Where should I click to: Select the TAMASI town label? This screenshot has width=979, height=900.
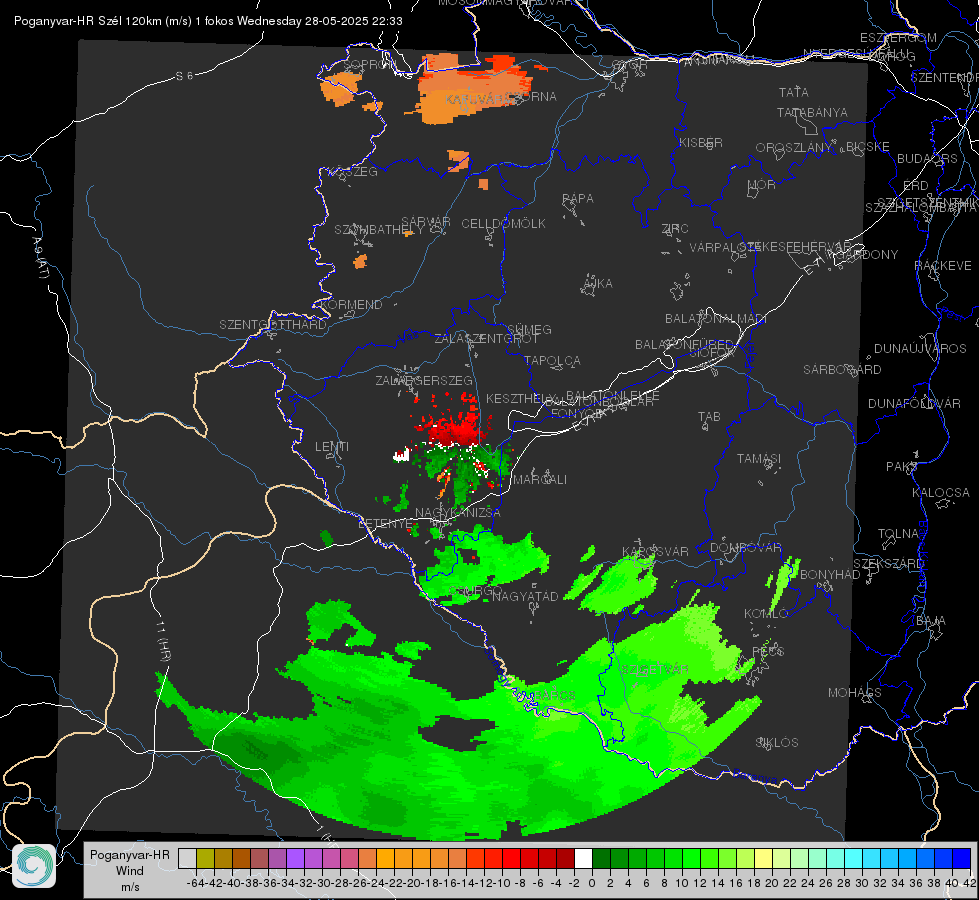coord(759,458)
